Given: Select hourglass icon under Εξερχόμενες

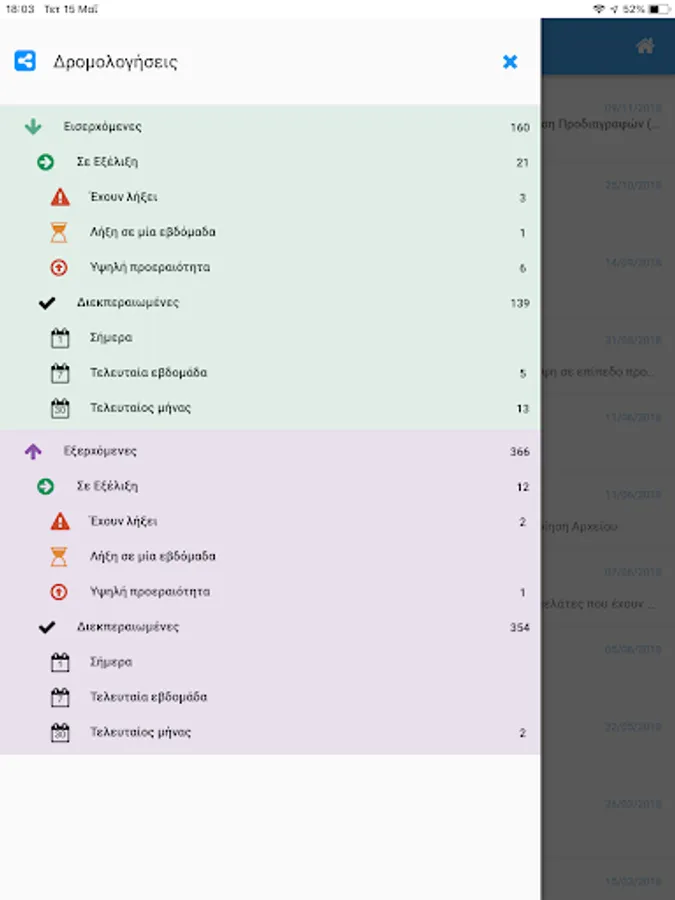Looking at the screenshot, I should pos(59,556).
